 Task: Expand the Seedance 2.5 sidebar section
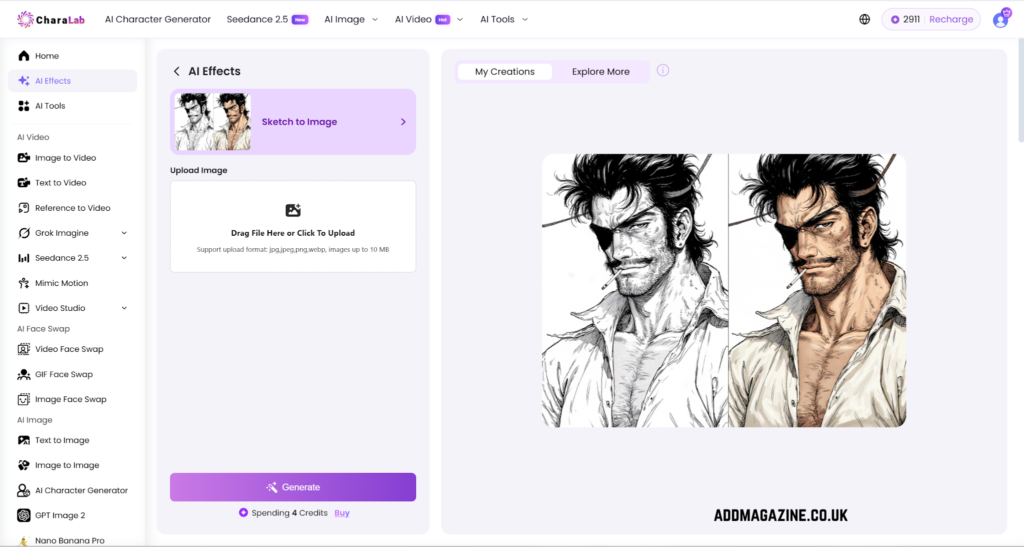(x=124, y=258)
